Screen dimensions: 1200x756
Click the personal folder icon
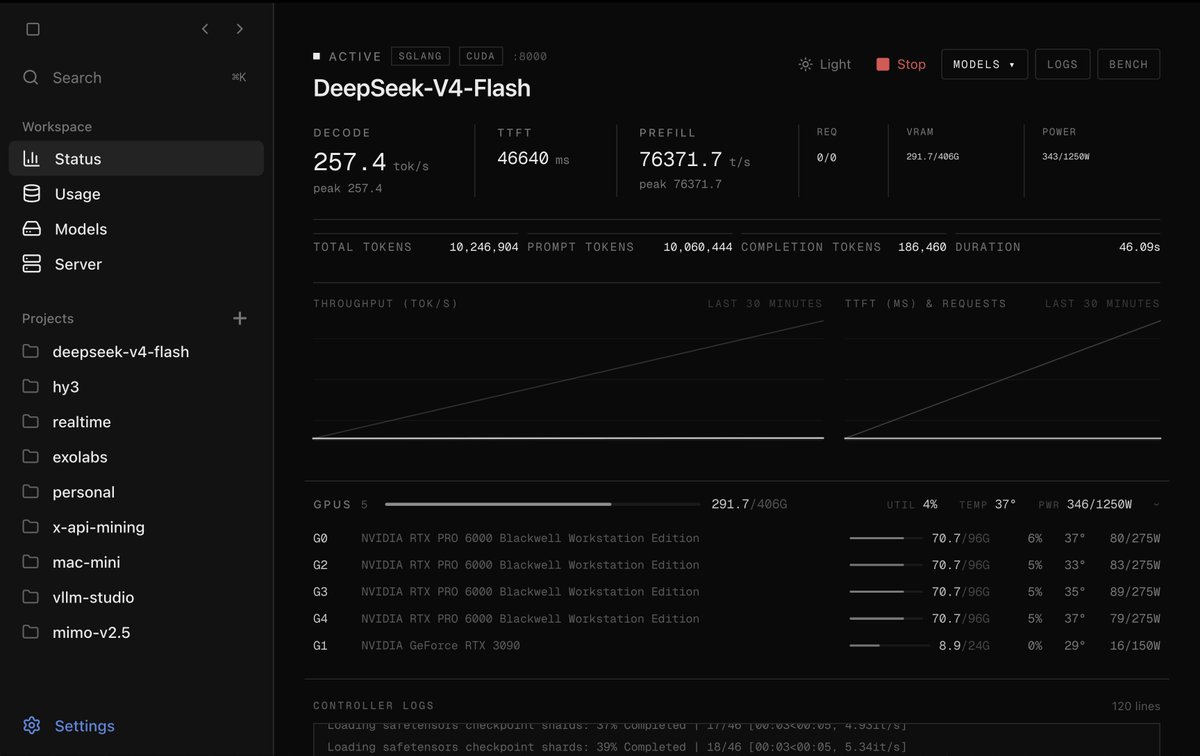31,491
